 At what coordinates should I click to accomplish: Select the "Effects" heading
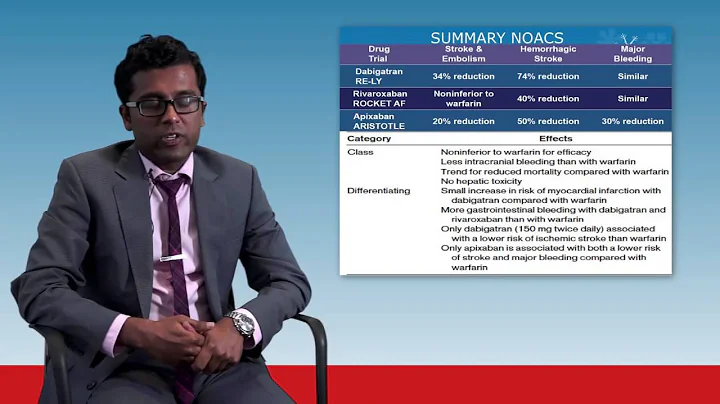556,139
